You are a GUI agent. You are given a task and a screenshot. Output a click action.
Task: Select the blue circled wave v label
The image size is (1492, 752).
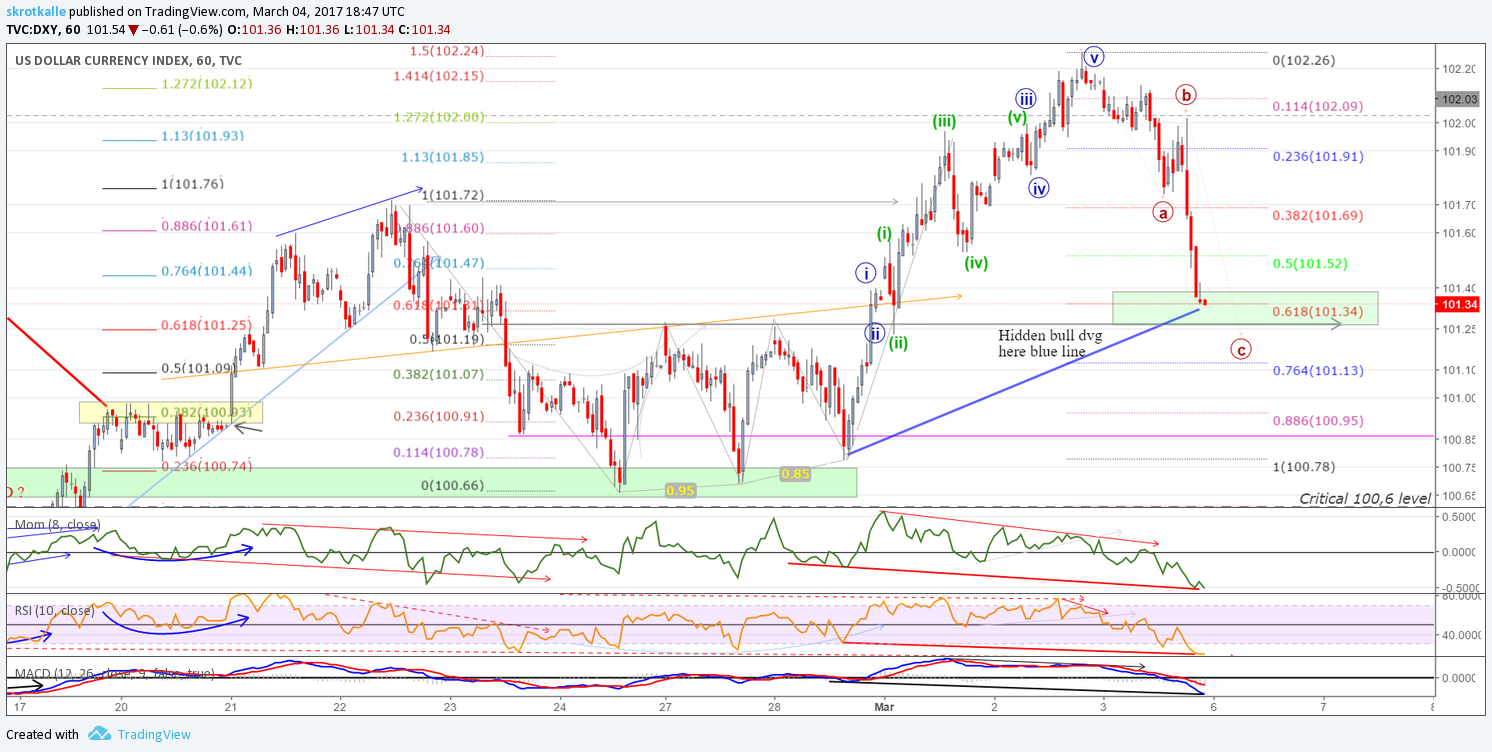click(x=1093, y=56)
